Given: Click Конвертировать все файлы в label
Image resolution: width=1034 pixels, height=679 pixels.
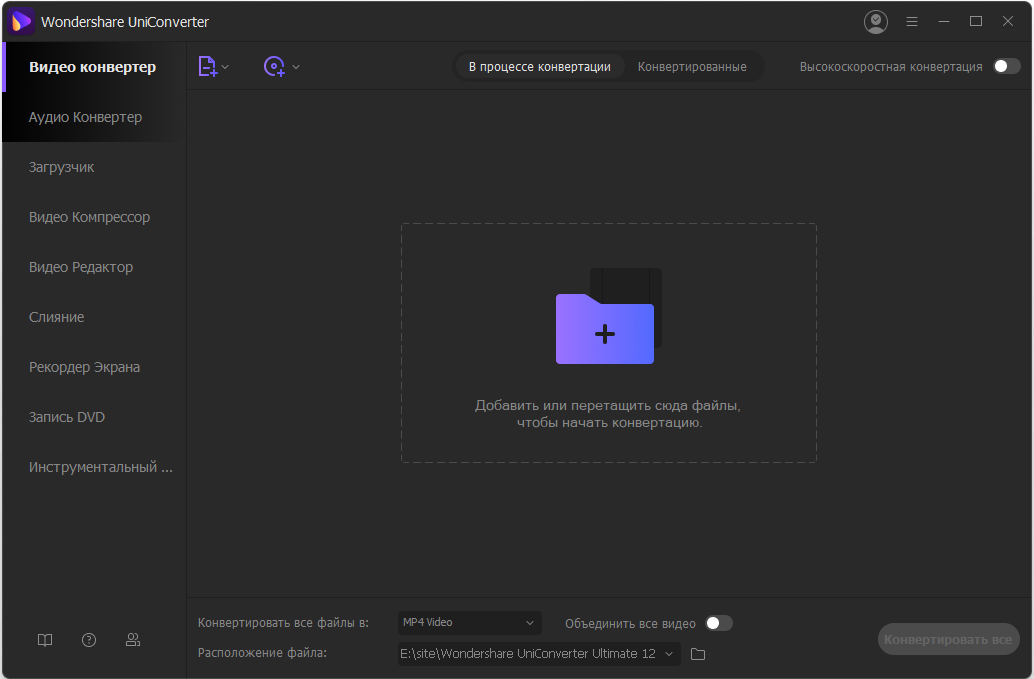Looking at the screenshot, I should pyautogui.click(x=283, y=623).
